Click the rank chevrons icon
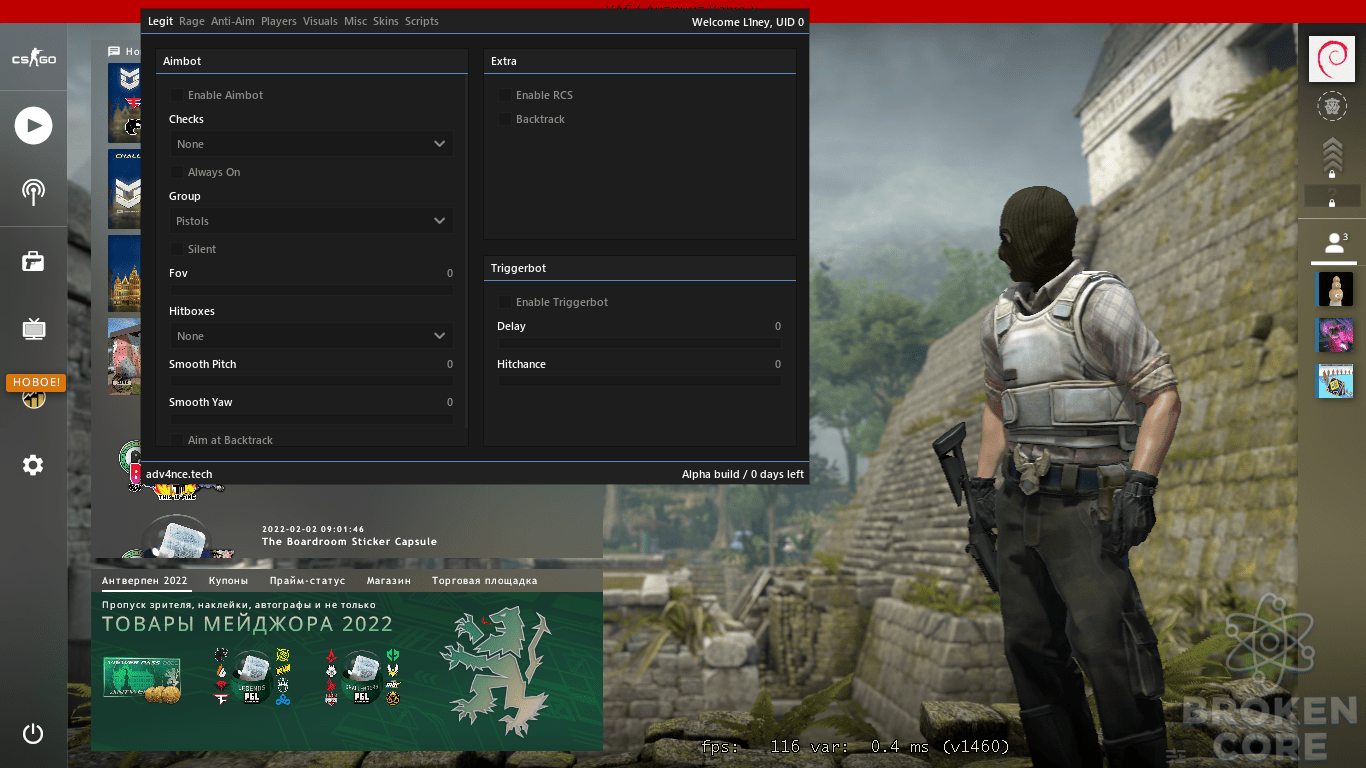This screenshot has width=1366, height=768. 1332,155
